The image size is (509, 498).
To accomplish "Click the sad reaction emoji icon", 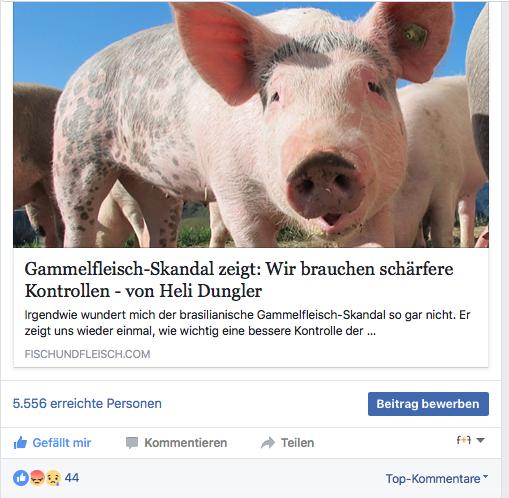I will [53, 478].
